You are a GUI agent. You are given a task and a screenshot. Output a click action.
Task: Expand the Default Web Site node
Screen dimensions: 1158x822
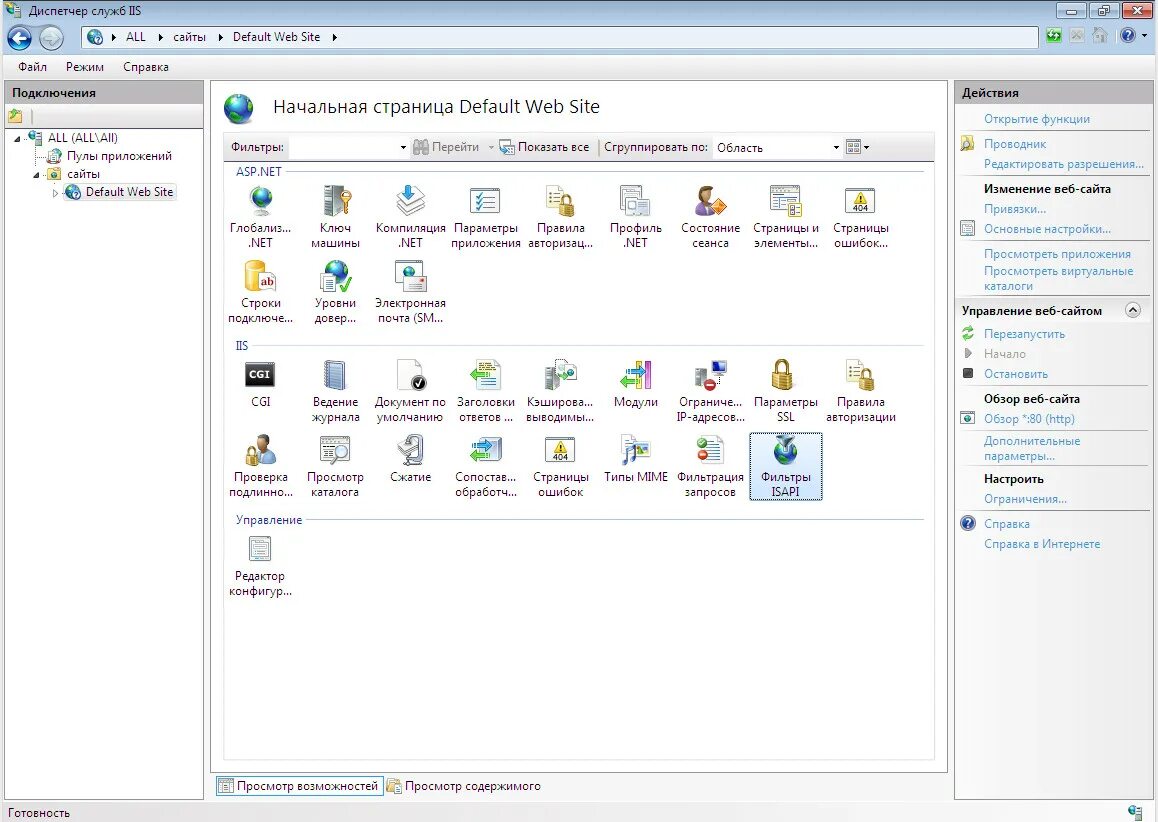point(55,193)
